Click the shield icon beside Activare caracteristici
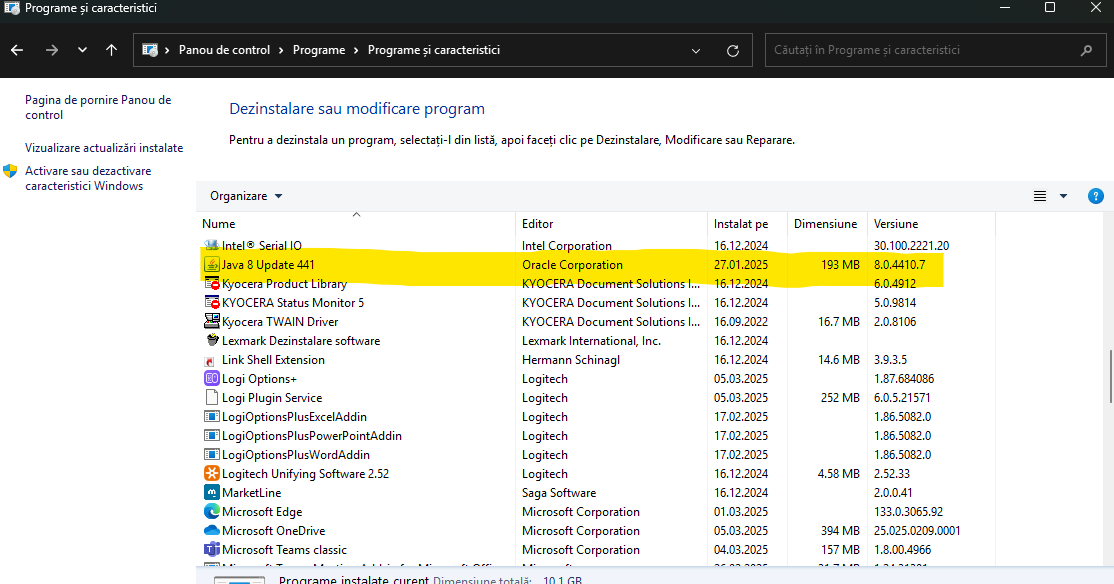1114x584 pixels. [10, 171]
